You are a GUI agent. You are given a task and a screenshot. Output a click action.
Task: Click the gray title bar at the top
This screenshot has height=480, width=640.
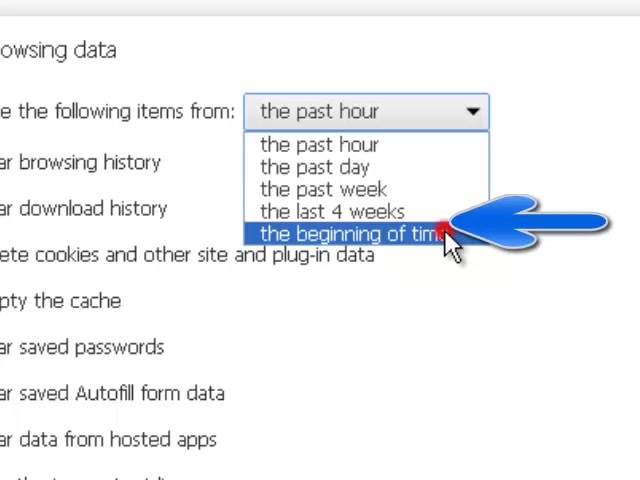coord(320,7)
